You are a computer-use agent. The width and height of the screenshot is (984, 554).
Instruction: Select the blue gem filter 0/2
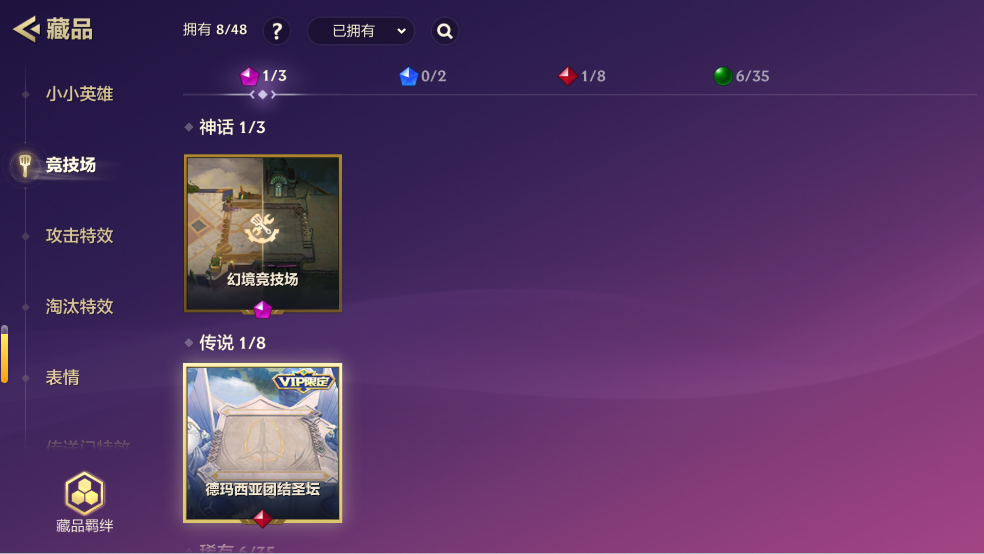click(422, 76)
